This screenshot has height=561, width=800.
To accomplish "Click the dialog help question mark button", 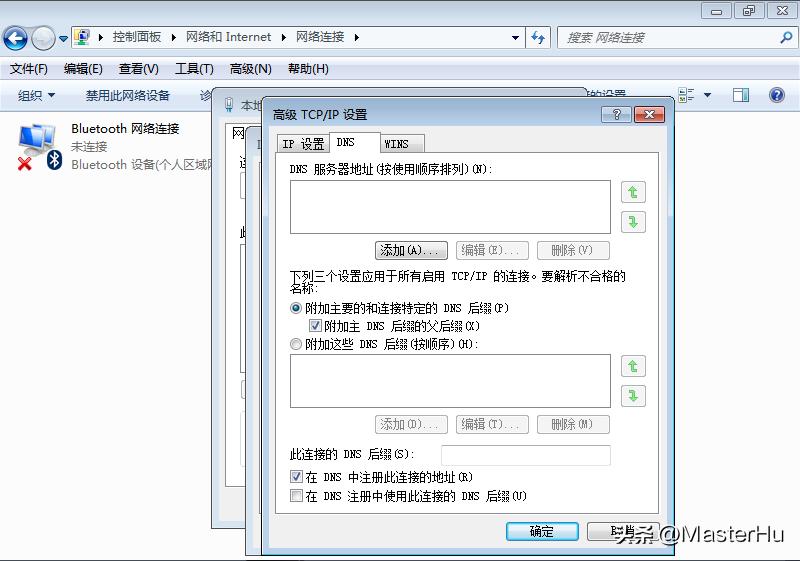I will (616, 114).
